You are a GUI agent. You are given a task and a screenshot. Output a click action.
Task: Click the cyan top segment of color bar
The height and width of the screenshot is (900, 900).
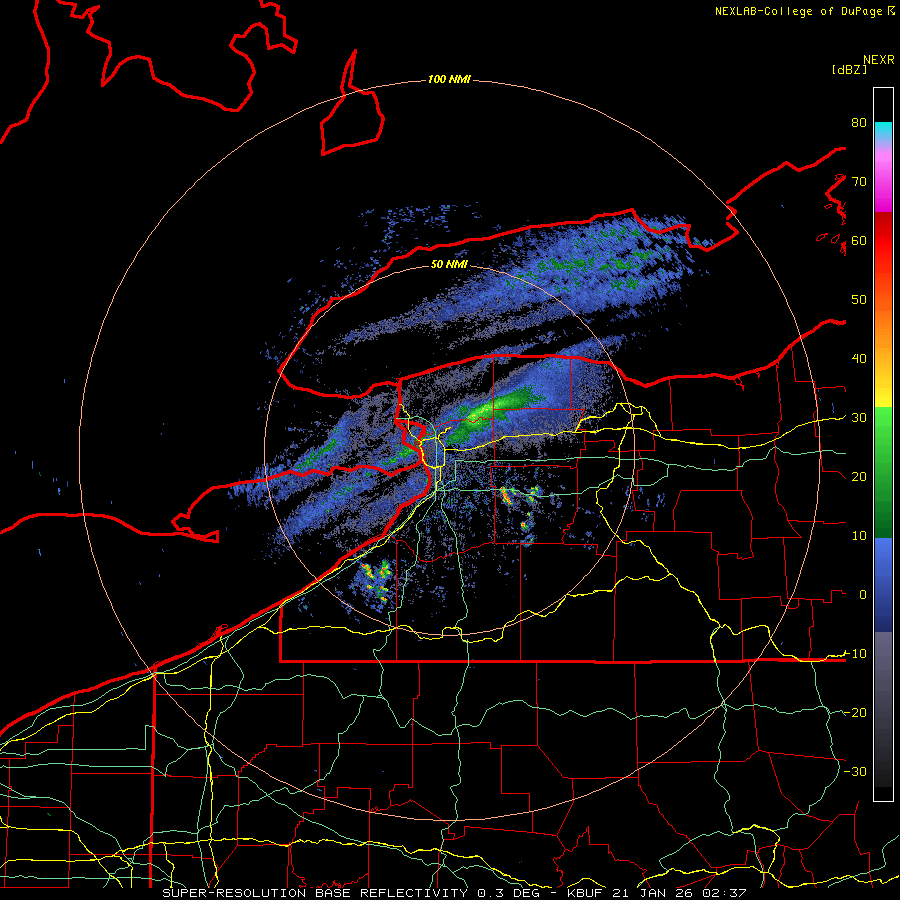point(883,132)
